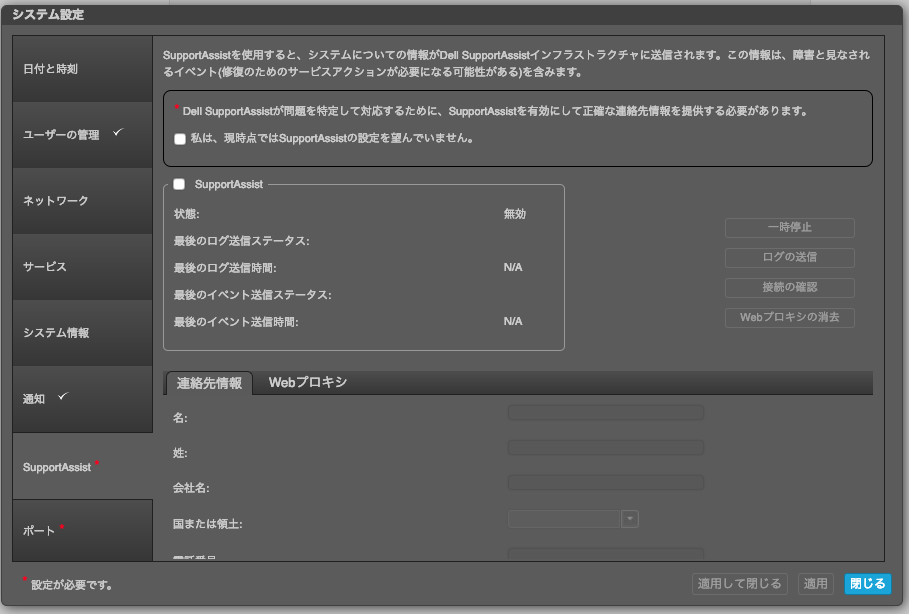The height and width of the screenshot is (614, 909).
Task: Open the ユーザーの管理 settings section
Action: 82,135
